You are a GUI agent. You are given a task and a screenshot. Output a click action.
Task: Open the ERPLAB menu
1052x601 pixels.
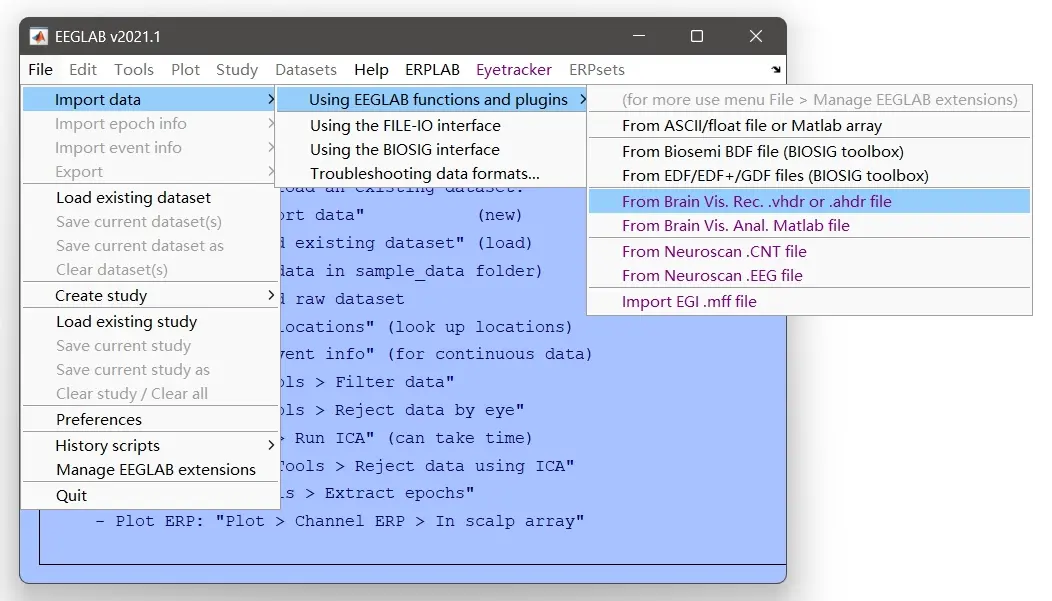tap(432, 70)
